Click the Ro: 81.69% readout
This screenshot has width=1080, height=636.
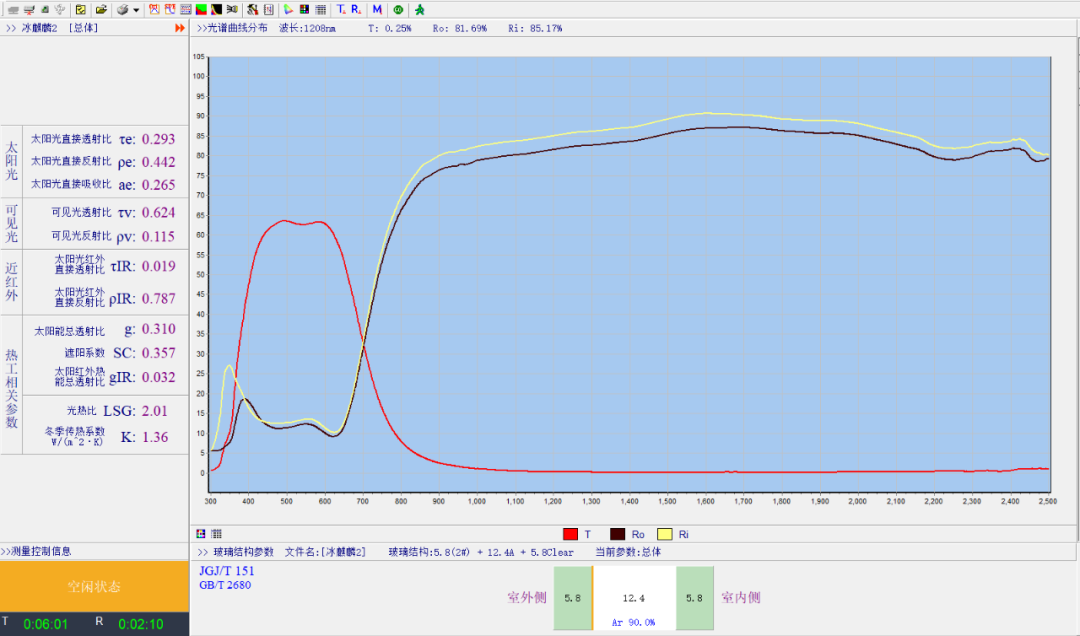pyautogui.click(x=459, y=28)
